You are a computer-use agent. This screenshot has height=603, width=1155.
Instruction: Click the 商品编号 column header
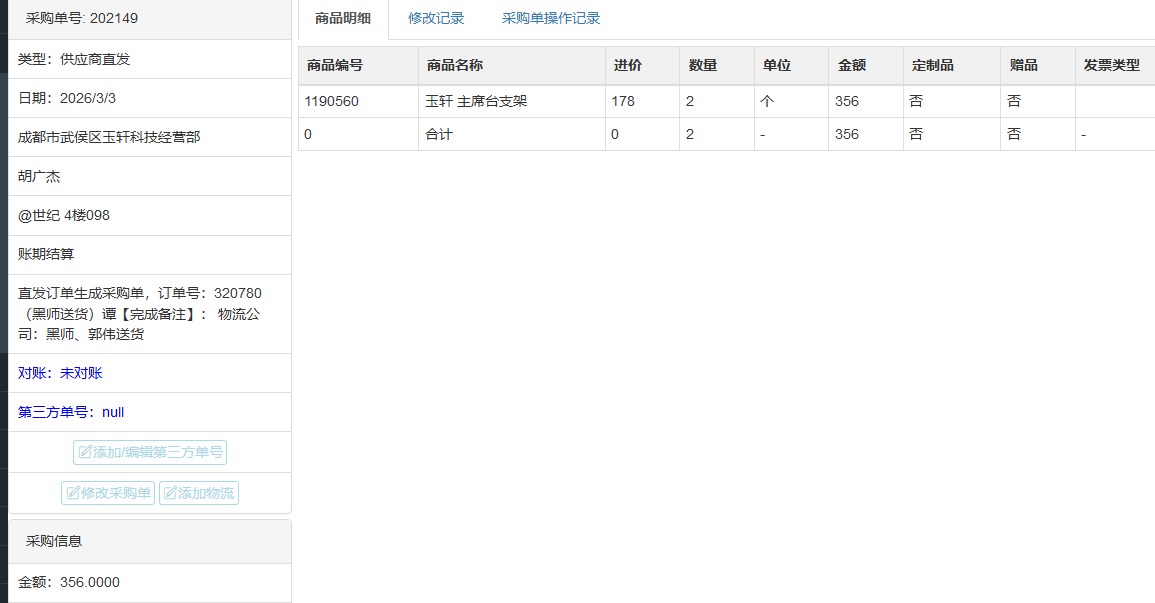335,66
